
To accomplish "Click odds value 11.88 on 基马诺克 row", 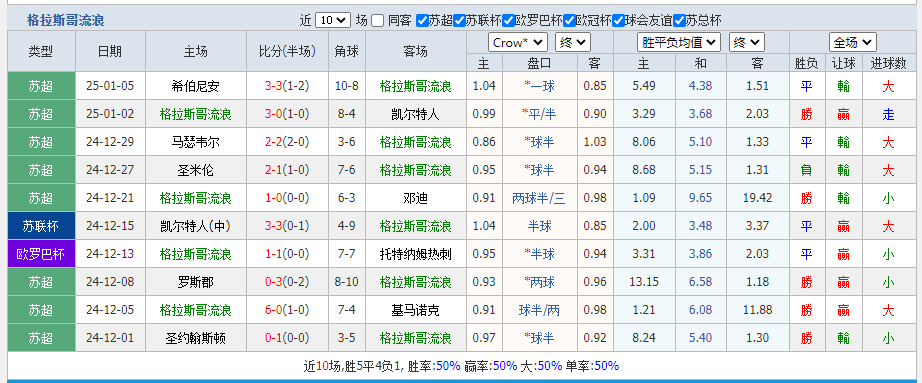I will pyautogui.click(x=757, y=310).
